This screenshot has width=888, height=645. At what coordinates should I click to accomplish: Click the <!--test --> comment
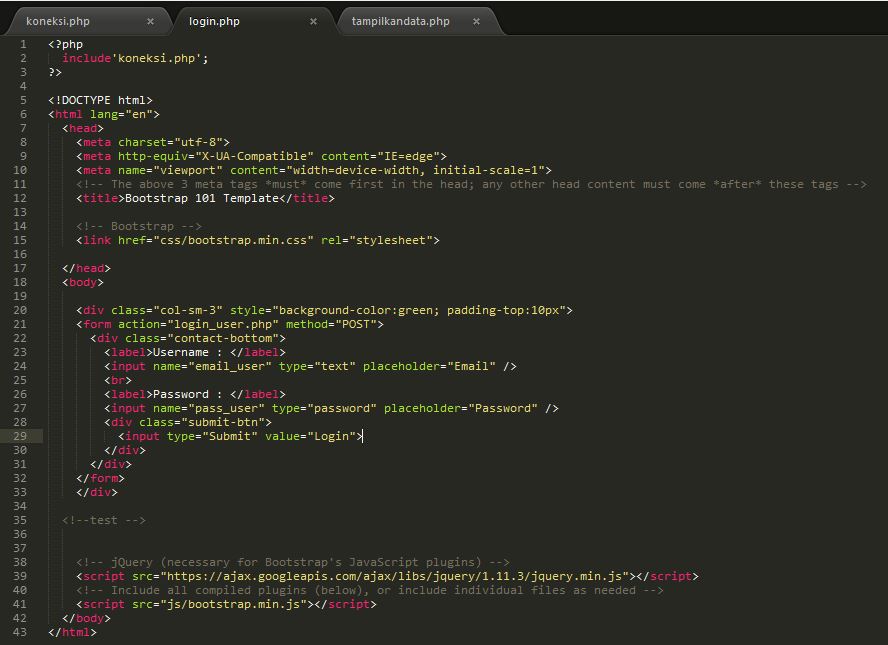[x=104, y=520]
